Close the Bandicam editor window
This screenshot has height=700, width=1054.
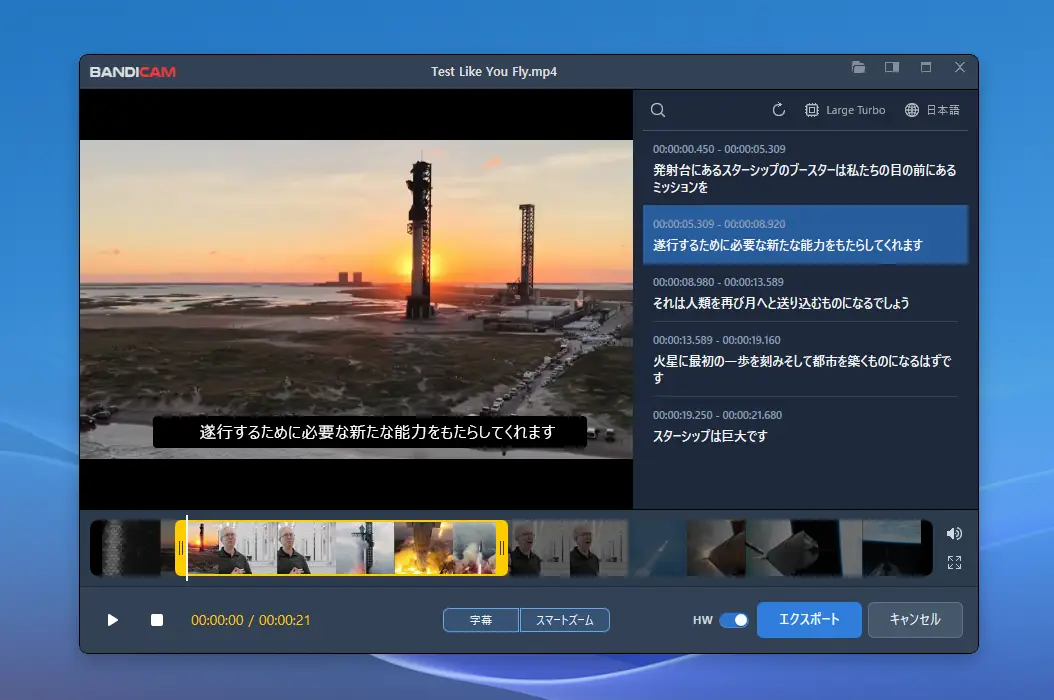click(960, 67)
